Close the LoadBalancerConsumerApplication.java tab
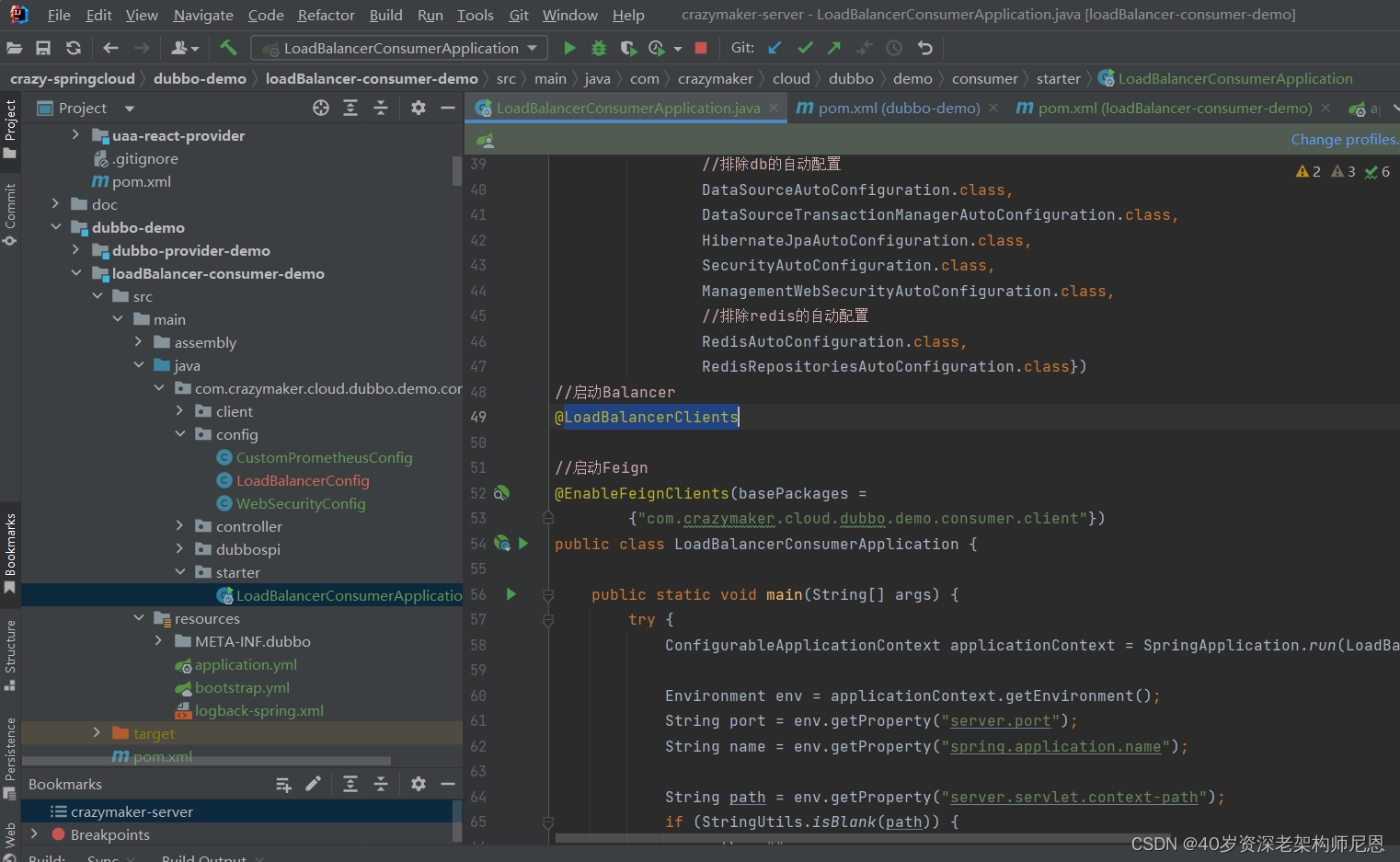Viewport: 1400px width, 862px height. [x=774, y=108]
